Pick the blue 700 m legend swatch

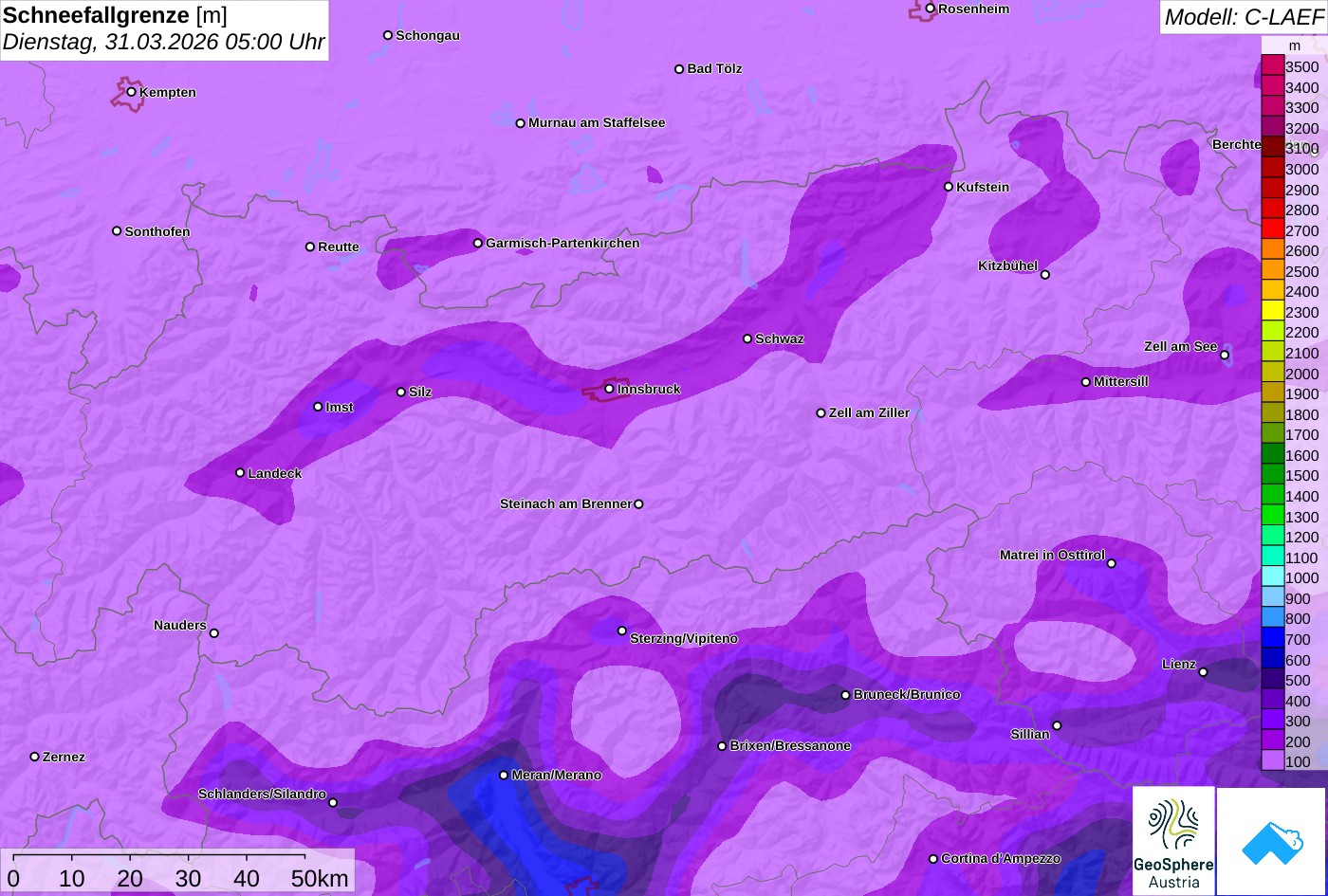(1272, 640)
